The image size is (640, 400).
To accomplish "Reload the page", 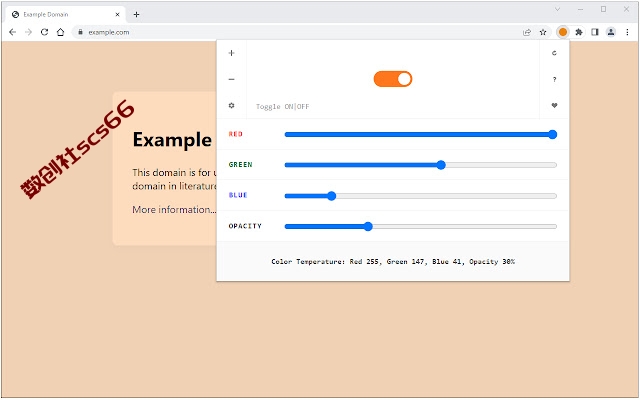I will 44,32.
